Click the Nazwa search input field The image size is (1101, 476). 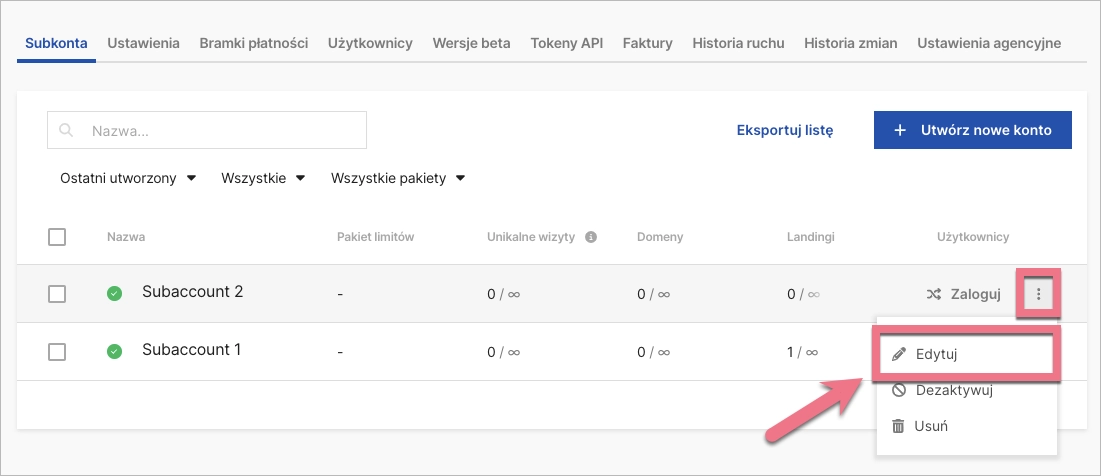220,130
